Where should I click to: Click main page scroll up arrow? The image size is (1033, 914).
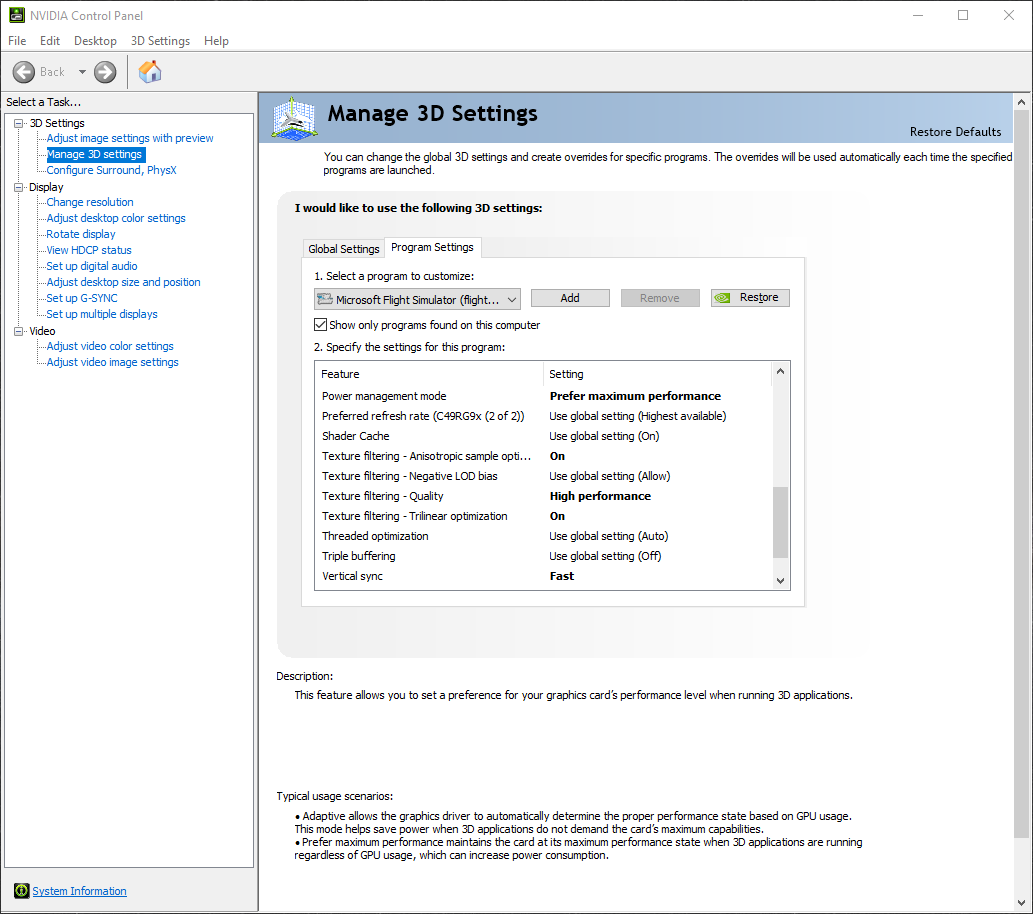click(x=1022, y=102)
